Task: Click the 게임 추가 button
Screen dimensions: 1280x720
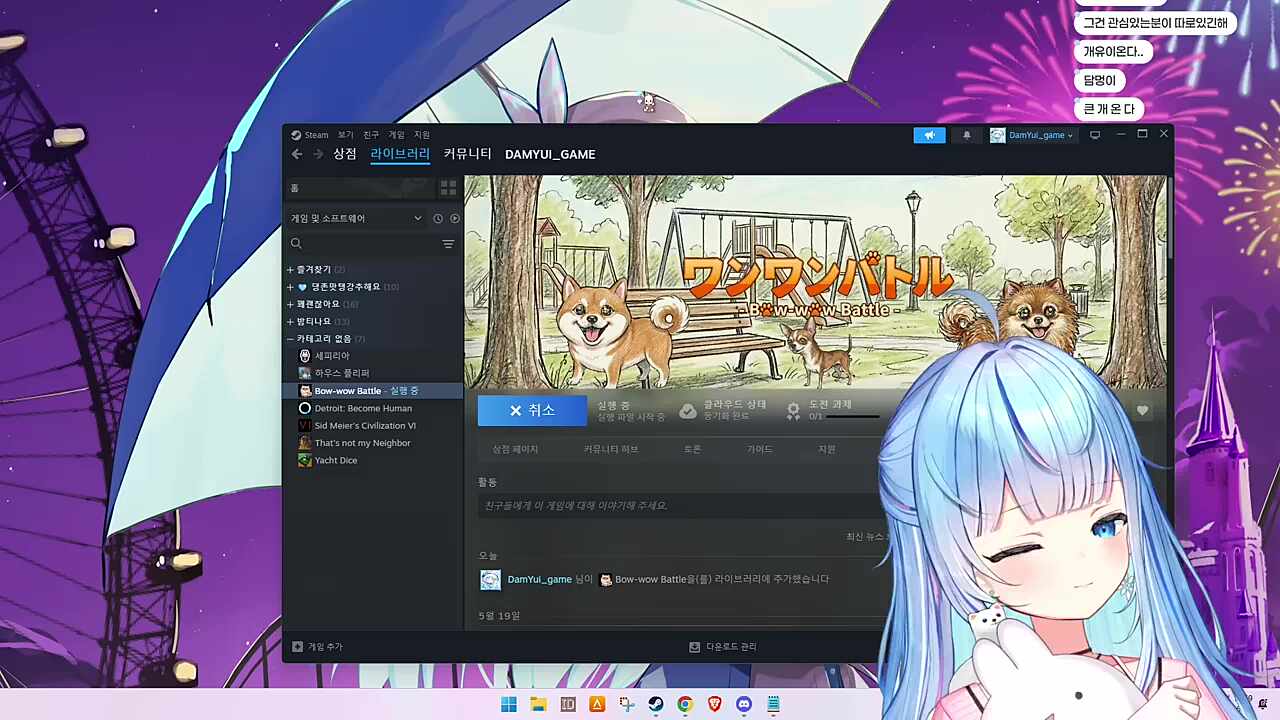Action: coord(317,647)
